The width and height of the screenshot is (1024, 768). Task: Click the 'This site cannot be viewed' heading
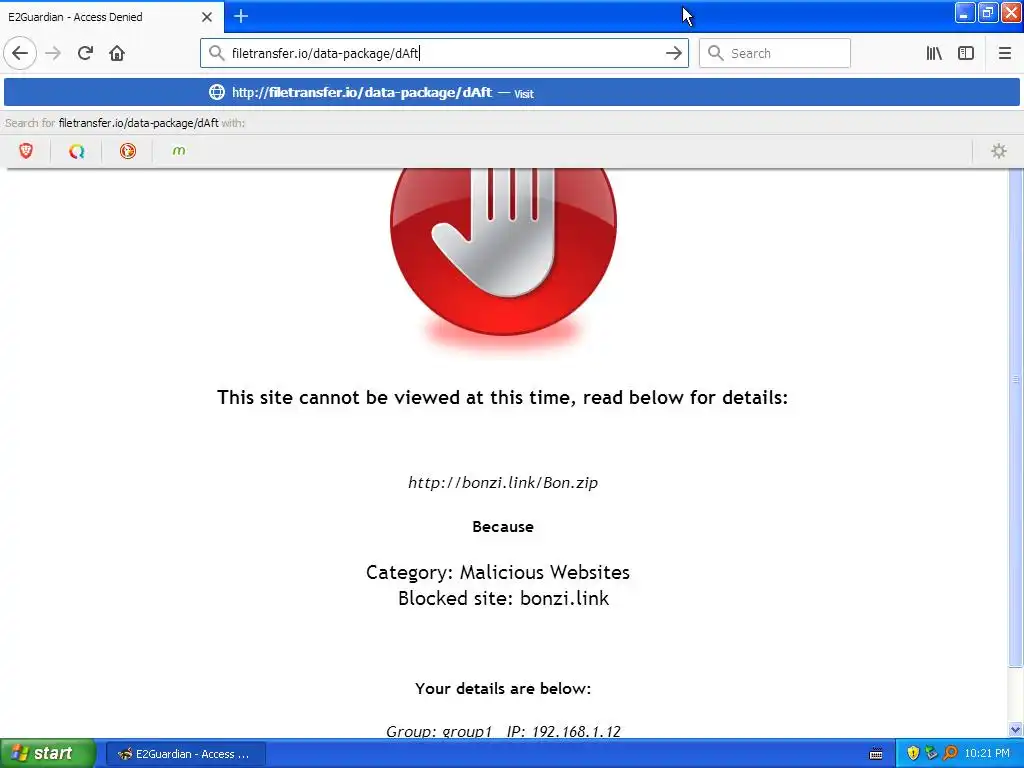(502, 397)
